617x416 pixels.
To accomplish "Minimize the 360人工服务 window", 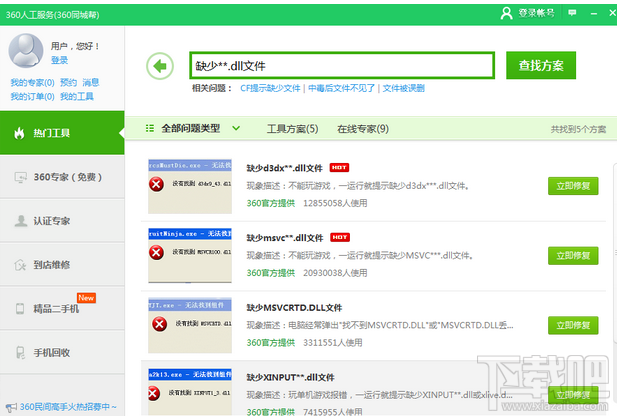I will click(x=594, y=13).
